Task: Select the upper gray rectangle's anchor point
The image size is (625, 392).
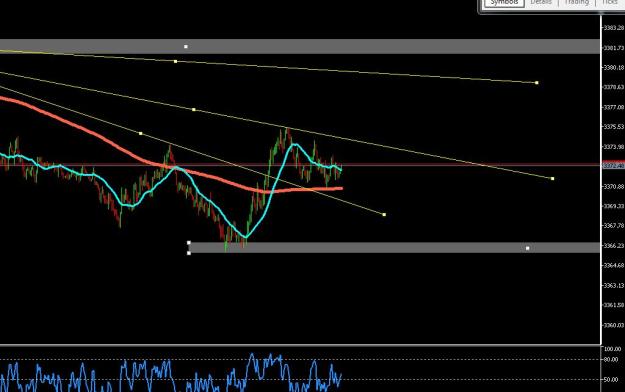Action: point(186,47)
